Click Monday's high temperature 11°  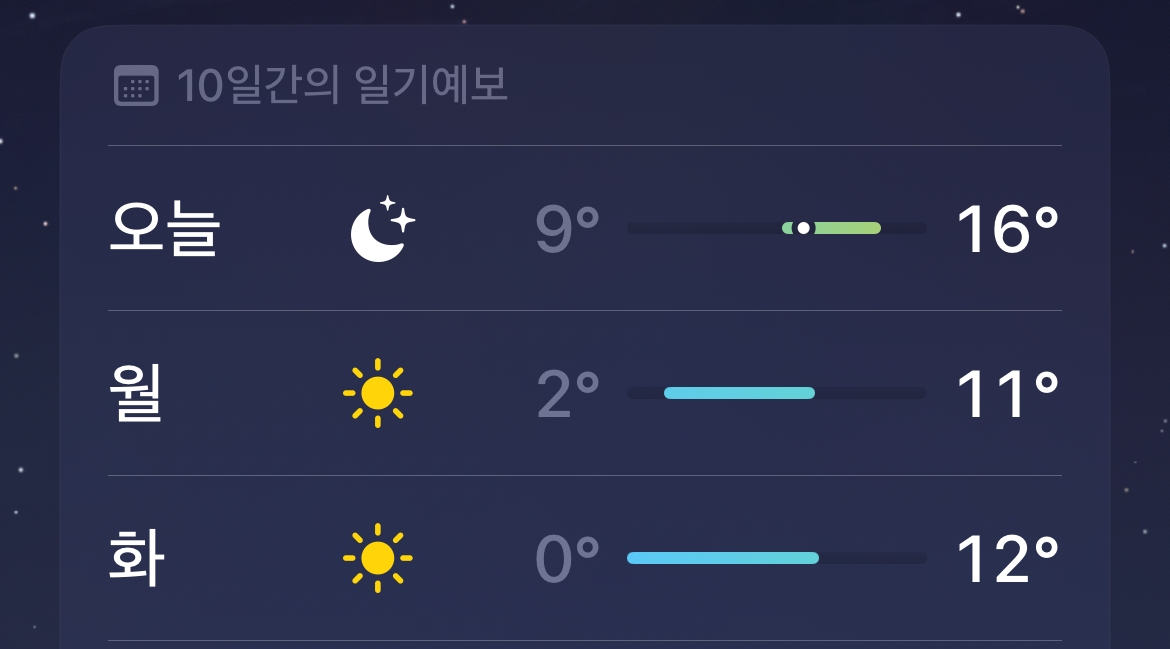coord(1007,394)
